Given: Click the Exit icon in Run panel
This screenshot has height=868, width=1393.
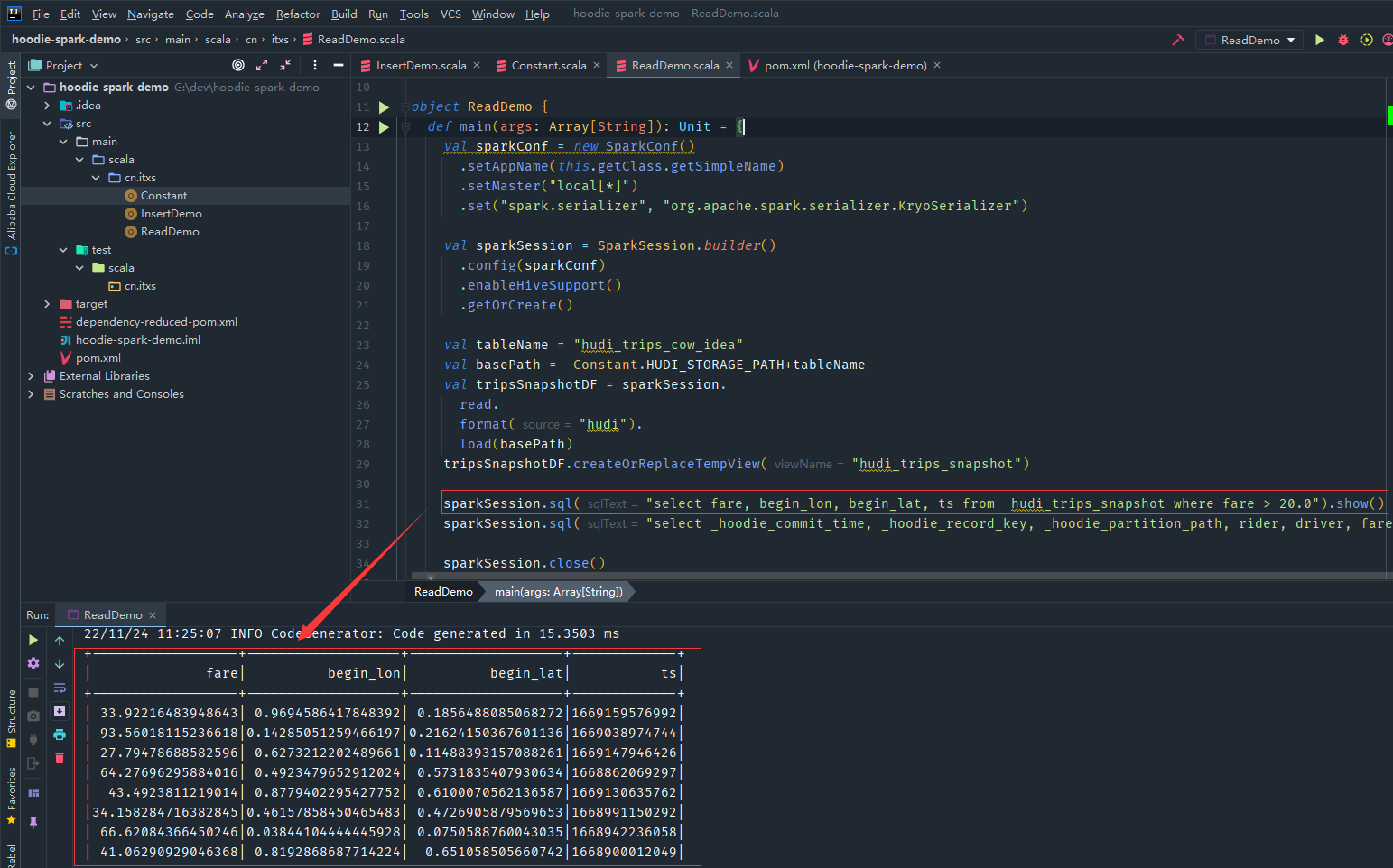Looking at the screenshot, I should click(x=33, y=763).
